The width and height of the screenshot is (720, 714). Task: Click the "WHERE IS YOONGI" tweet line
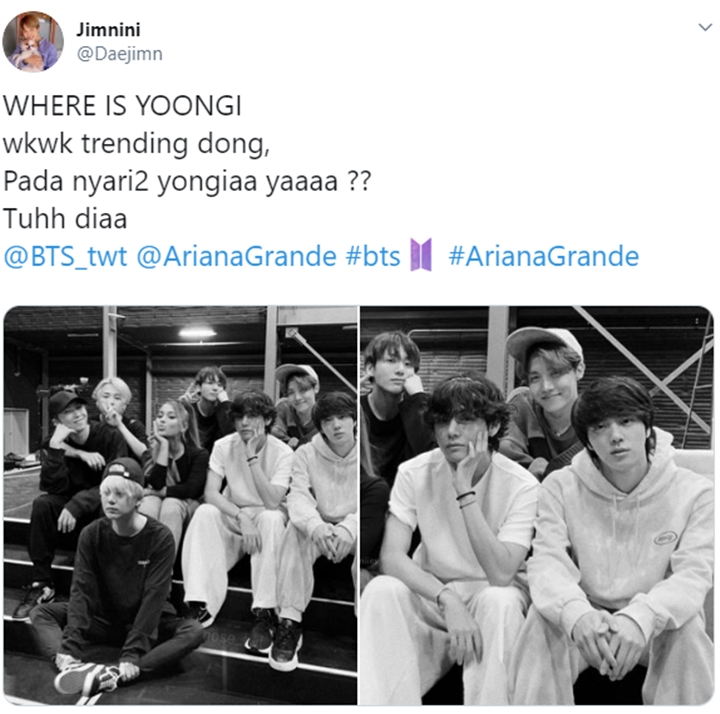tap(122, 106)
